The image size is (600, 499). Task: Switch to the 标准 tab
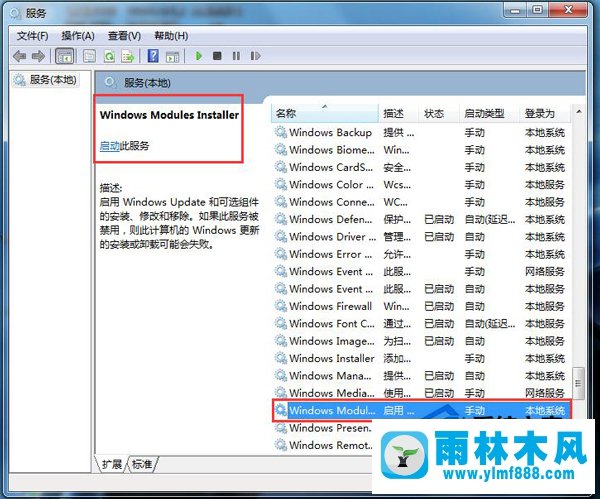coord(142,464)
